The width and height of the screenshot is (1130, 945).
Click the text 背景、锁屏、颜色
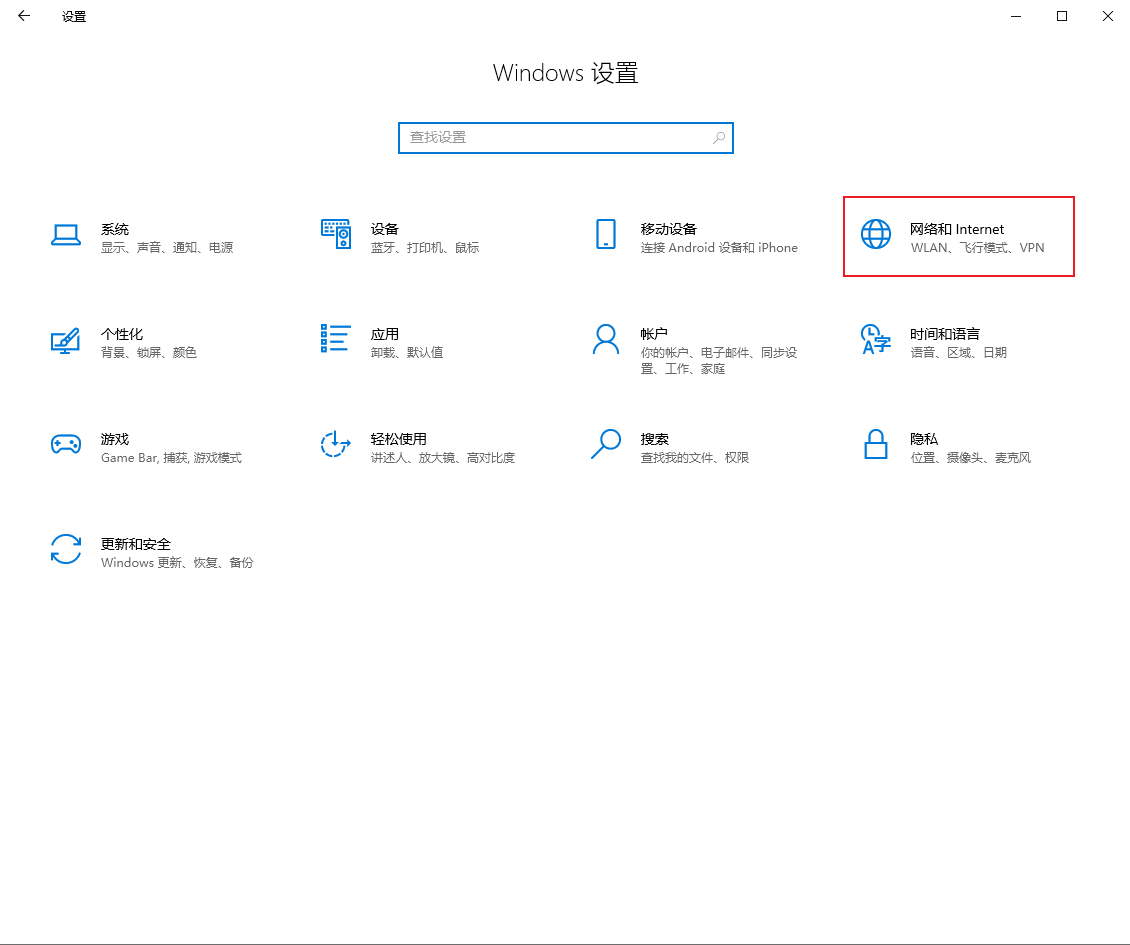148,352
